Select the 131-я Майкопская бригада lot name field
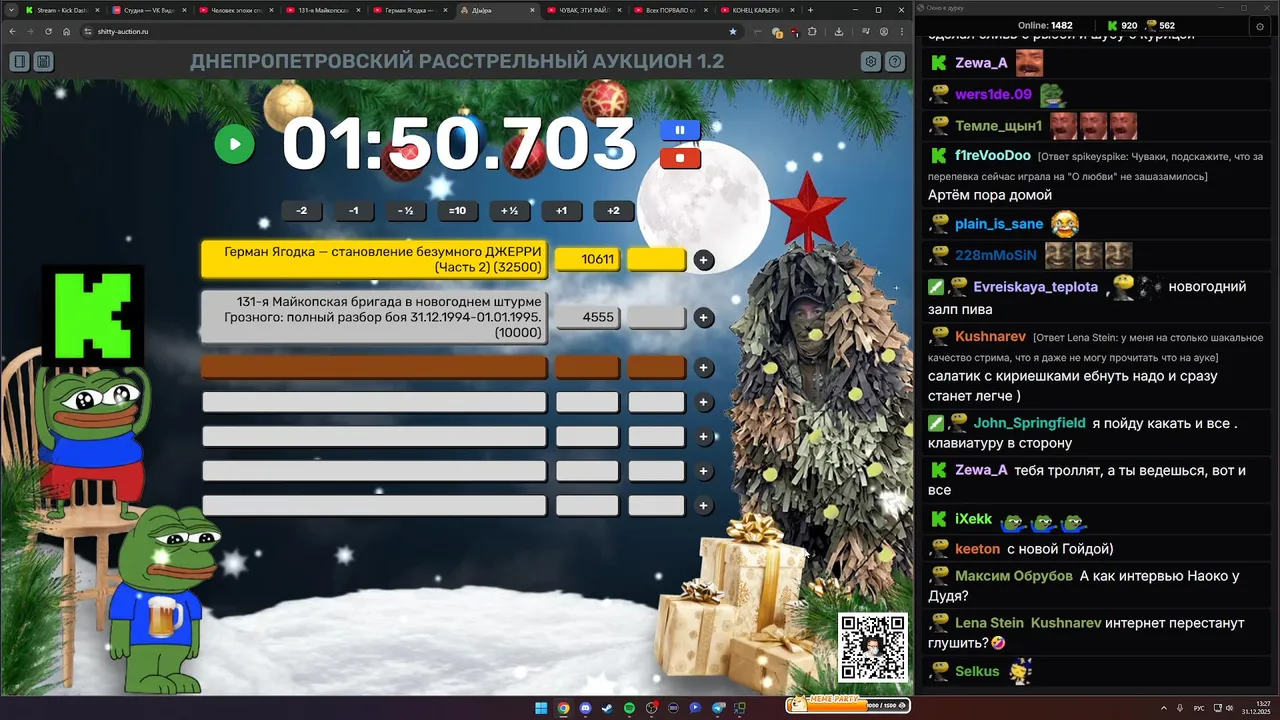The width and height of the screenshot is (1280, 720). (x=374, y=317)
